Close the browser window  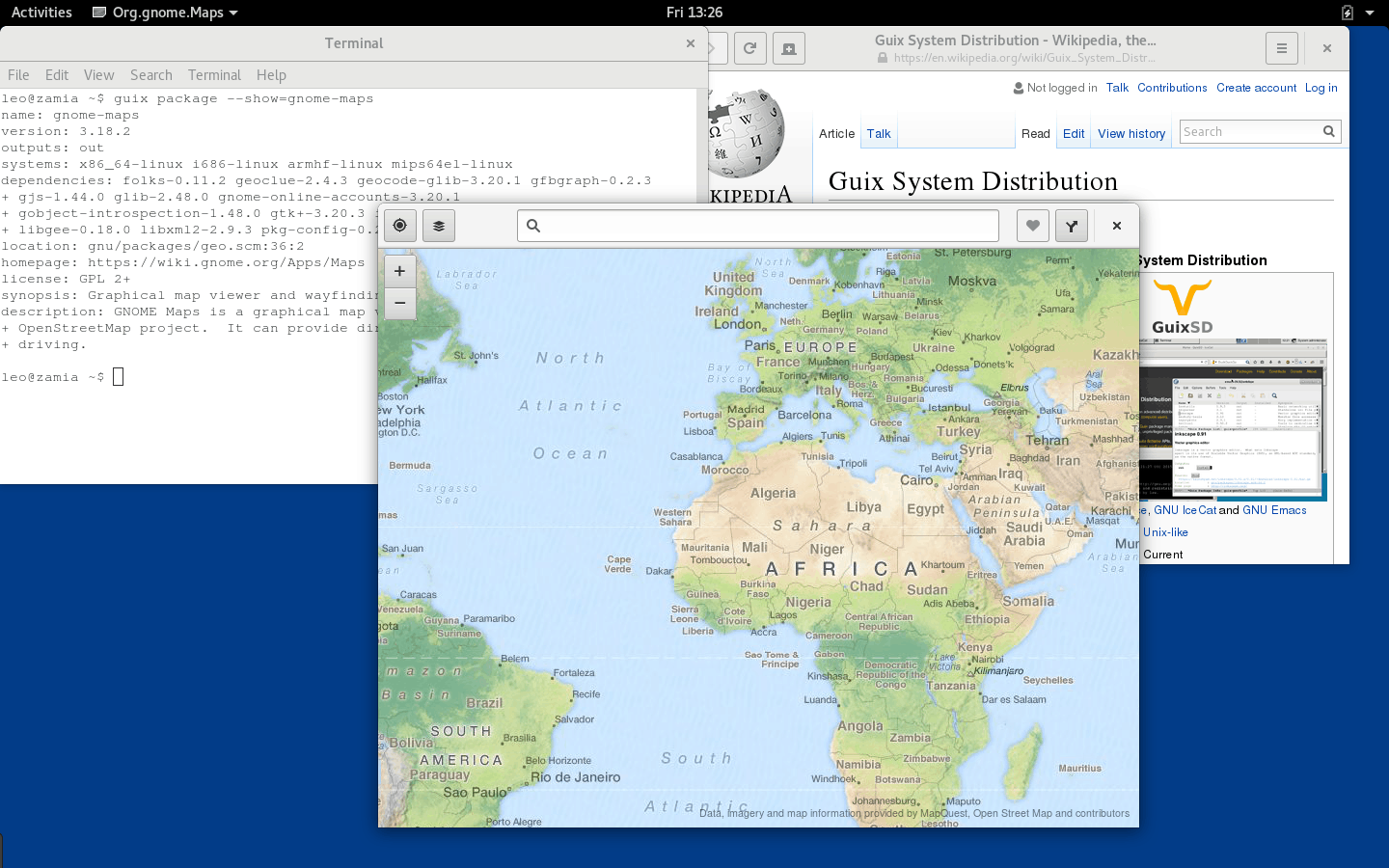[1327, 48]
